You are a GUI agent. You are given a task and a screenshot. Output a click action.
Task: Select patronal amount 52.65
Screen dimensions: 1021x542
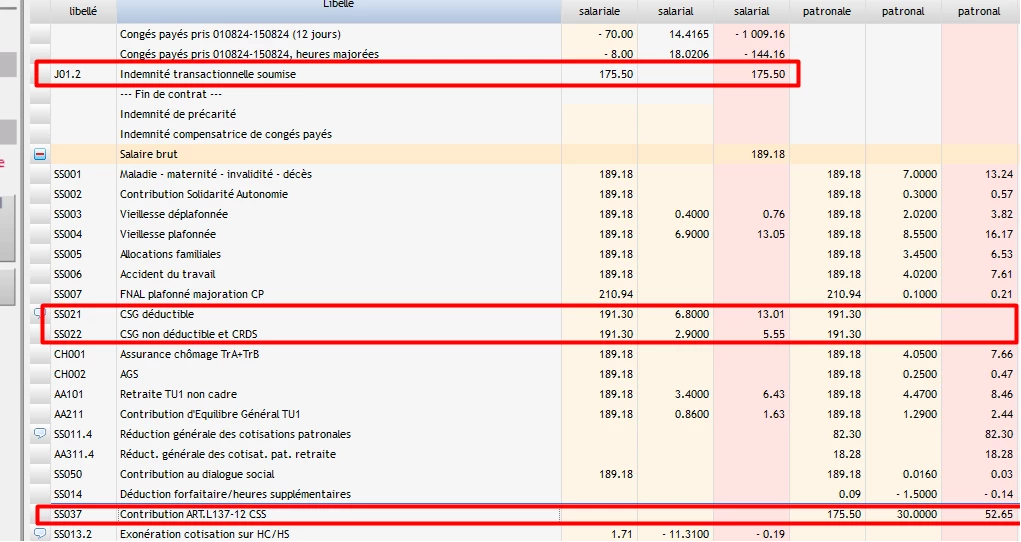1000,514
